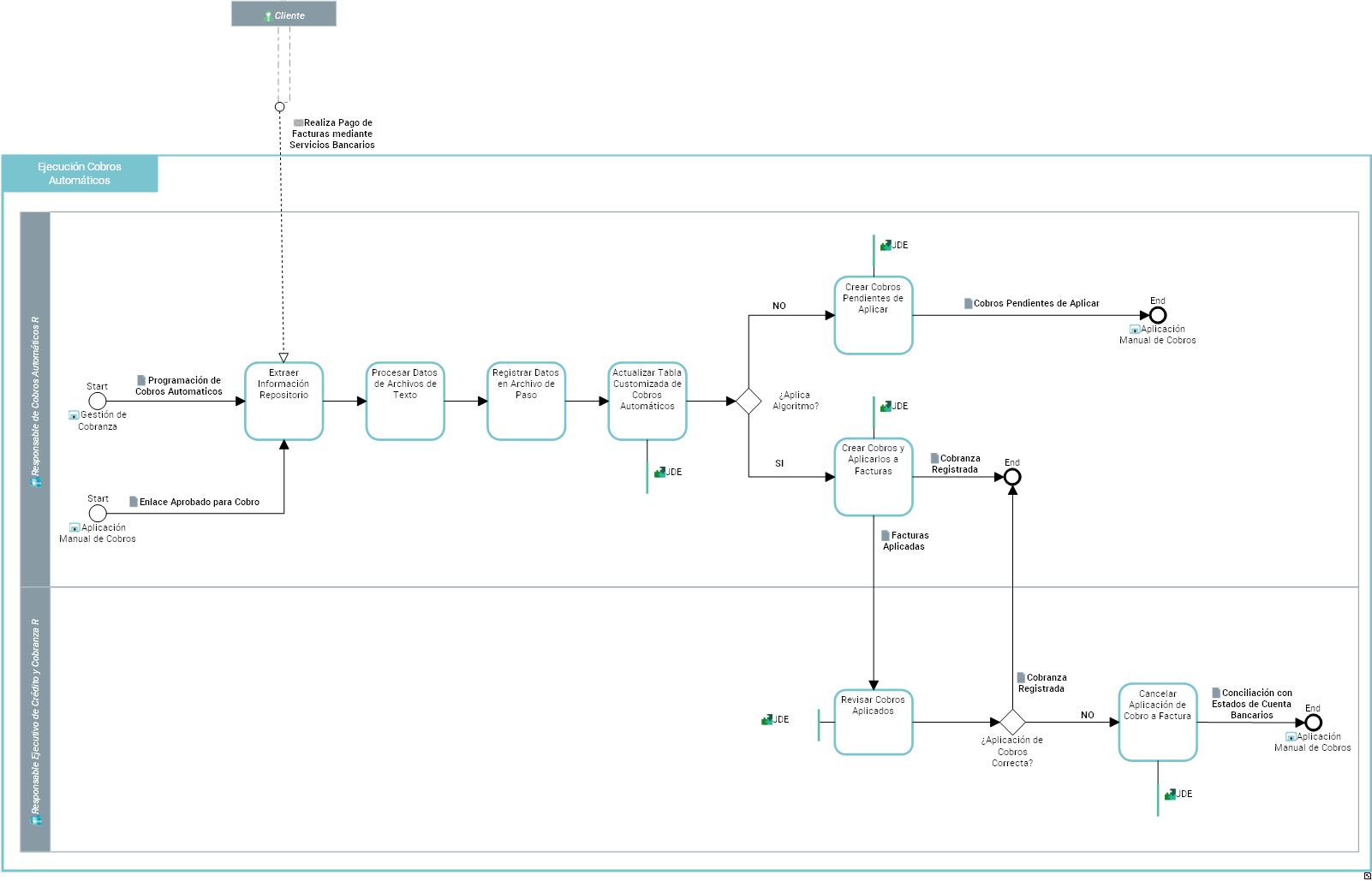Select the Responsable Ejecutivo de Crédito y Cobranza lane header
Image resolution: width=1372 pixels, height=881 pixels.
(35, 719)
